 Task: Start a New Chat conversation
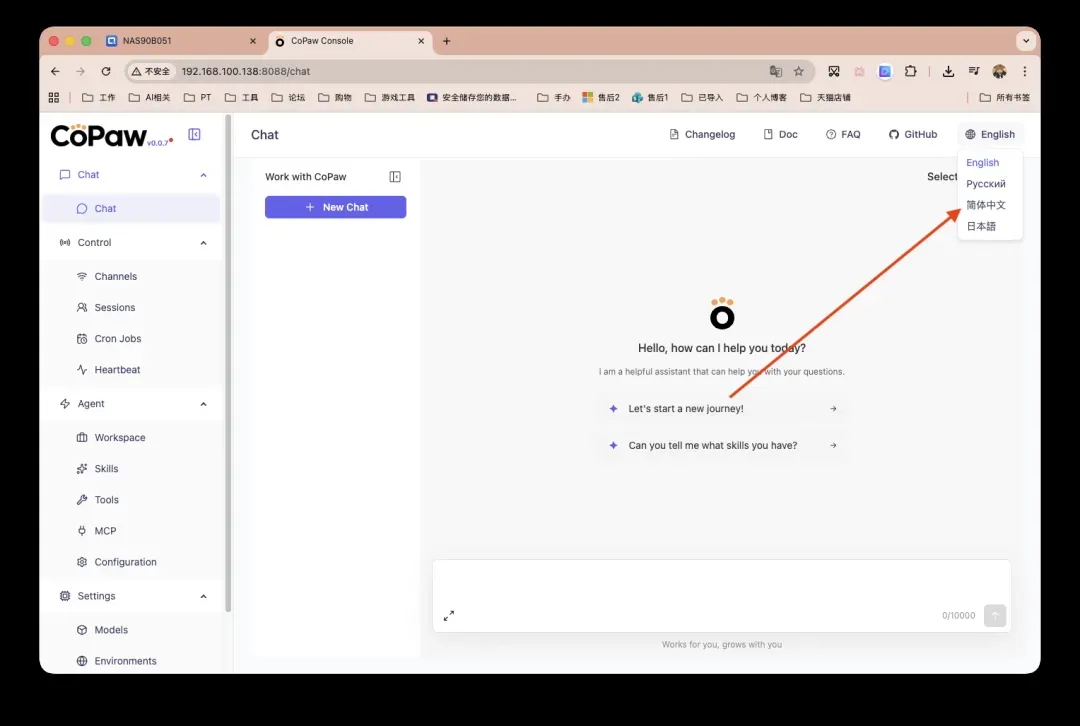(335, 206)
